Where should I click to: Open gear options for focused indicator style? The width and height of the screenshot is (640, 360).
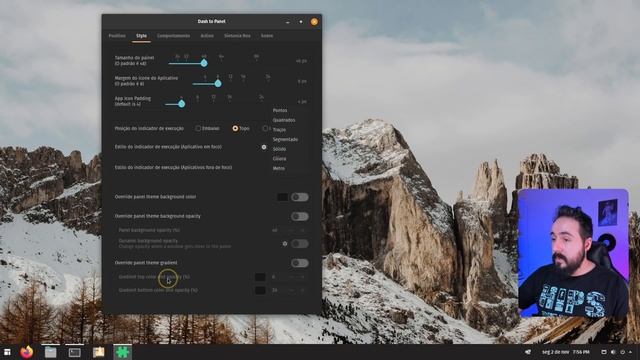pos(264,147)
